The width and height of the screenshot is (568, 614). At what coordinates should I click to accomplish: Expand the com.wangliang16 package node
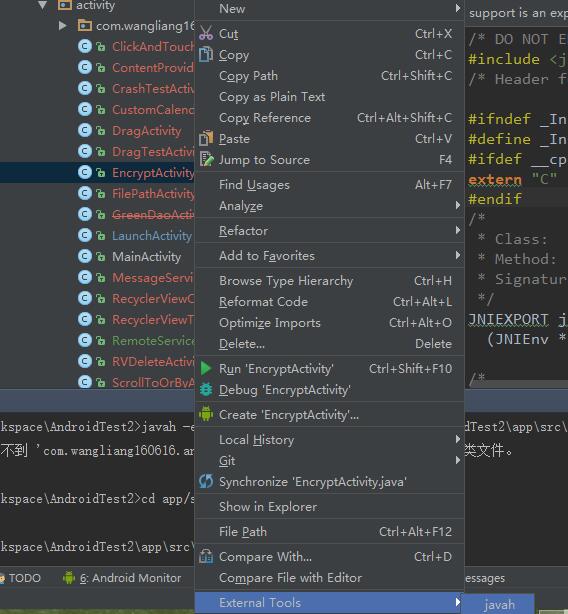62,26
